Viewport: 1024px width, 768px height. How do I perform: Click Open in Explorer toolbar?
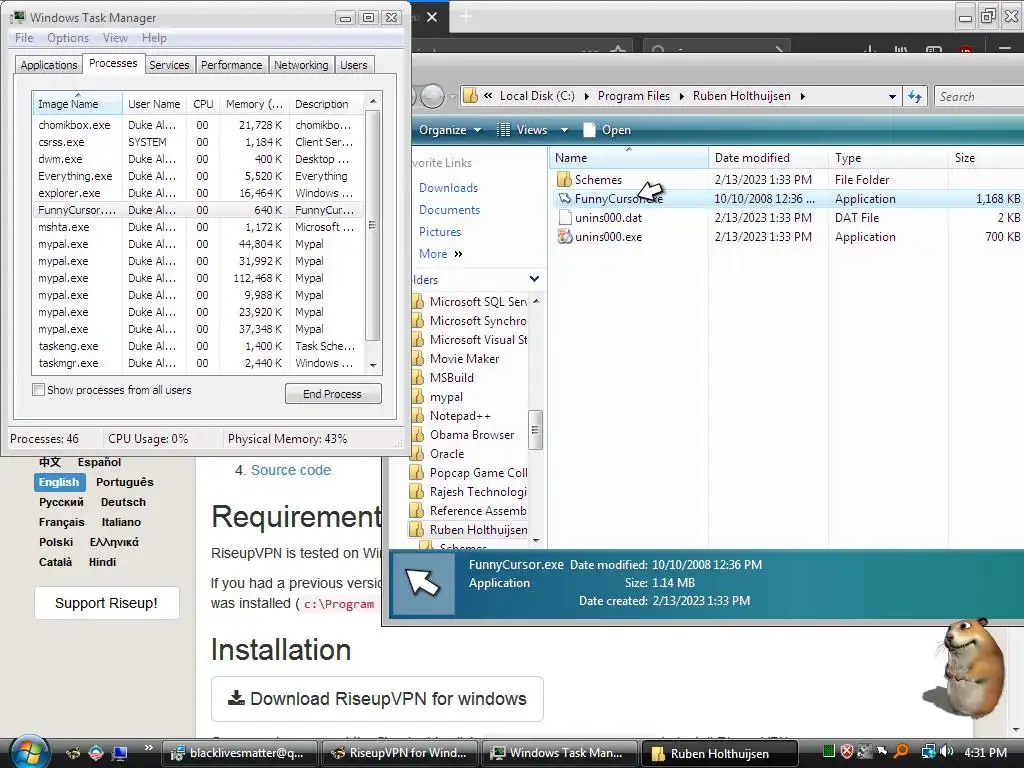click(607, 130)
